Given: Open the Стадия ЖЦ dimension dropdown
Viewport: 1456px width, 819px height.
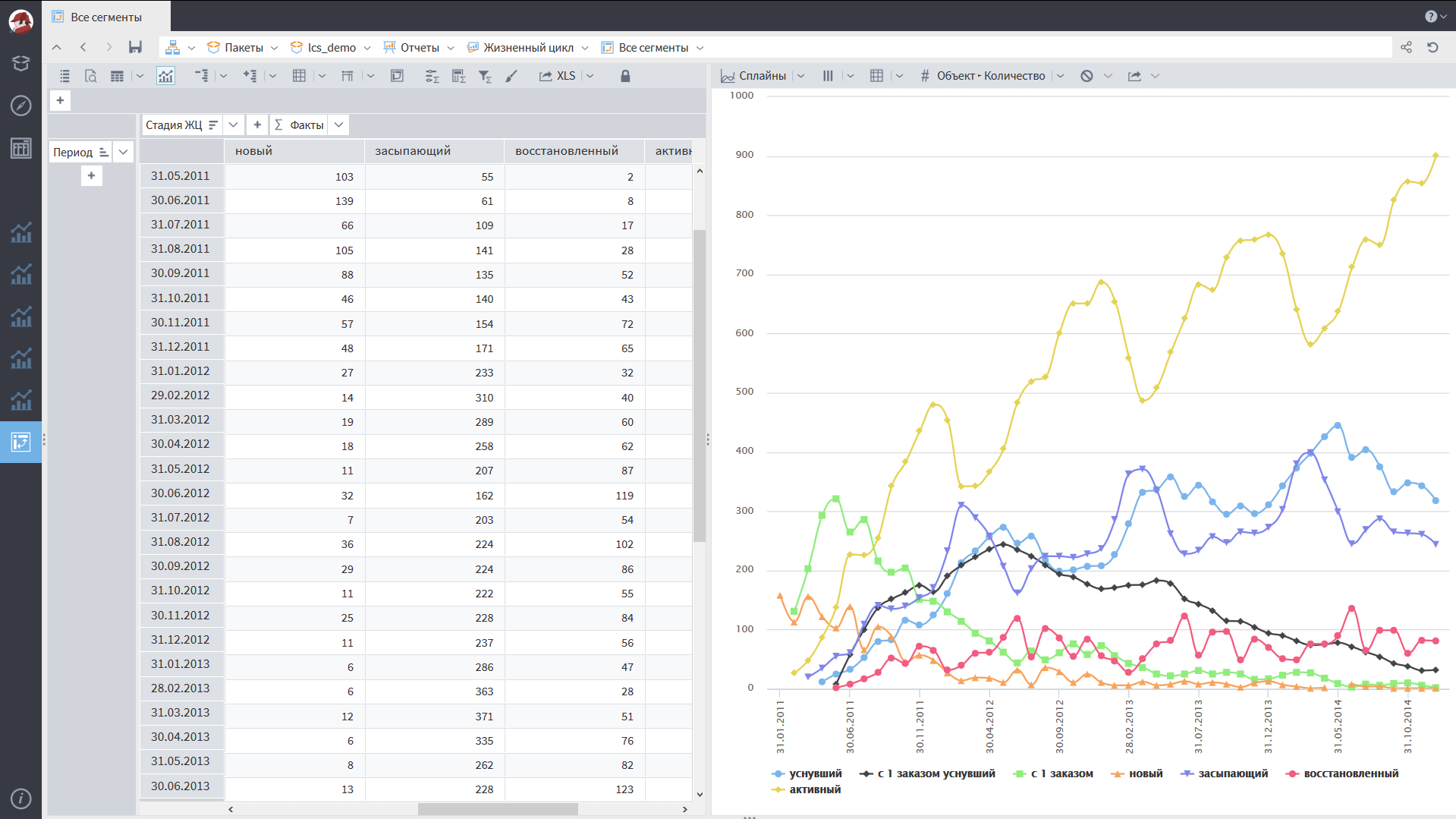Looking at the screenshot, I should 234,125.
